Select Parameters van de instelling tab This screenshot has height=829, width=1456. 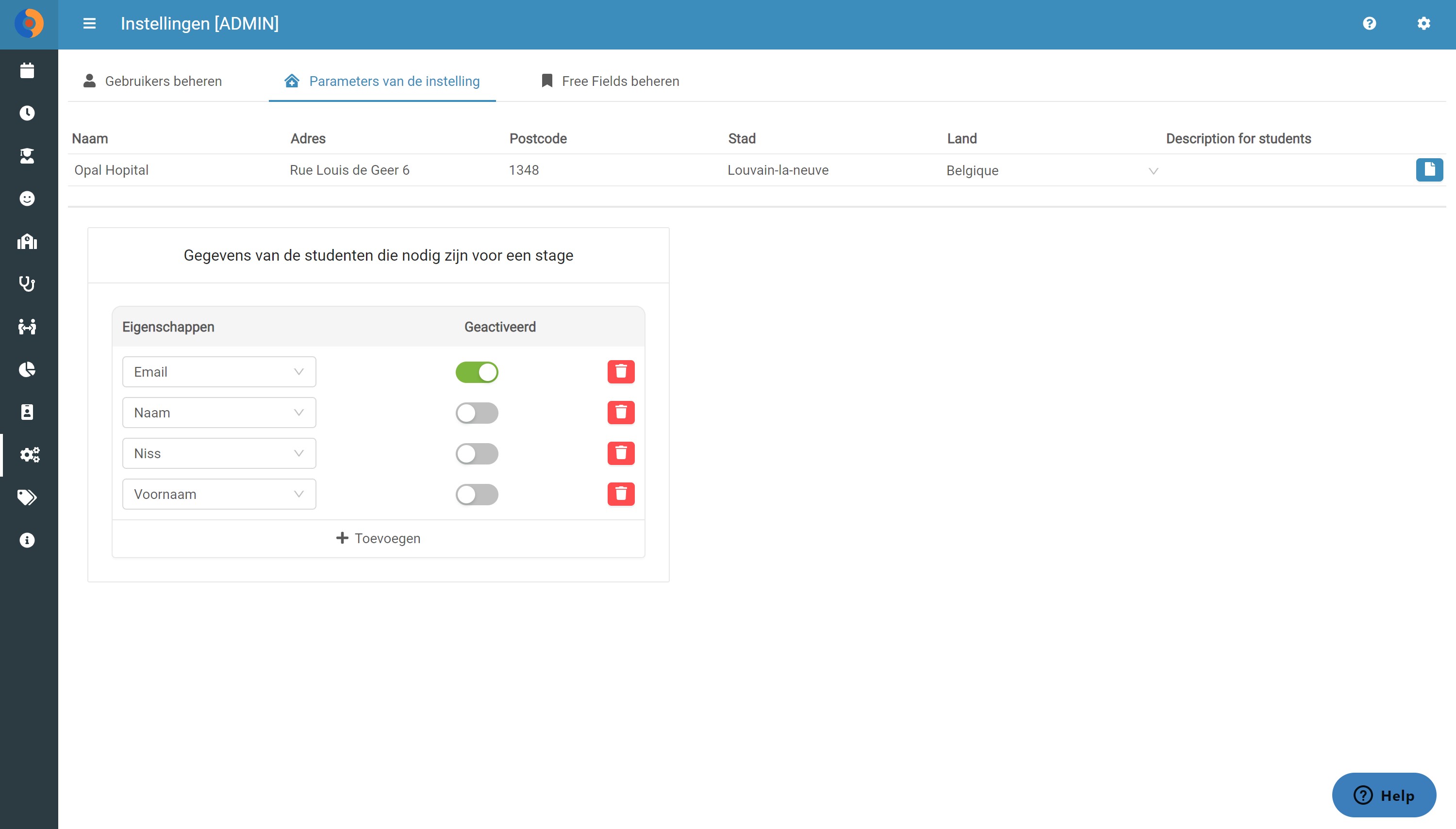pos(382,82)
